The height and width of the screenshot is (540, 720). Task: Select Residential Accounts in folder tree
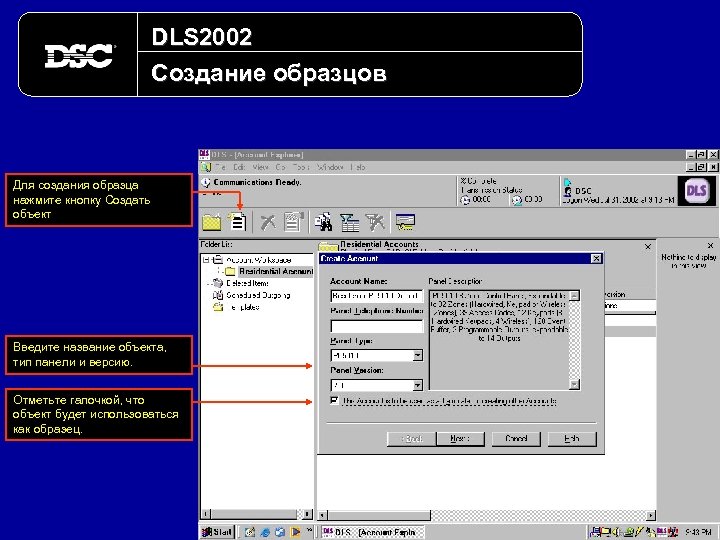[x=276, y=271]
